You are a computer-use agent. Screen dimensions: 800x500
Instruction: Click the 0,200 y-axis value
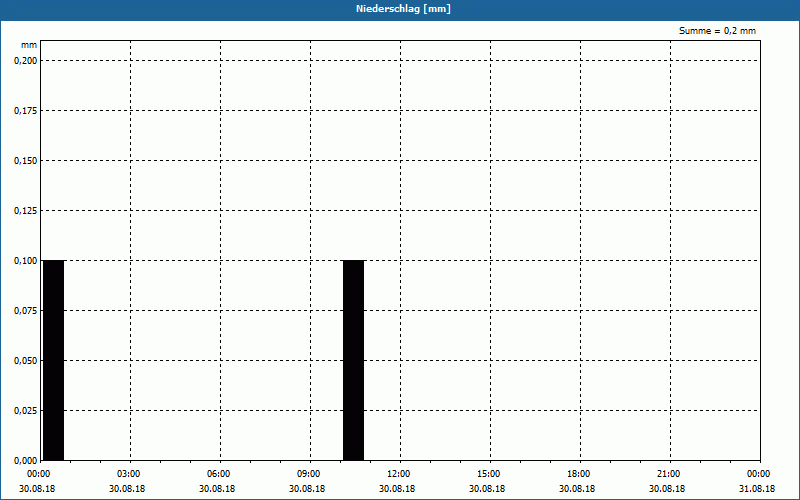[x=26, y=61]
